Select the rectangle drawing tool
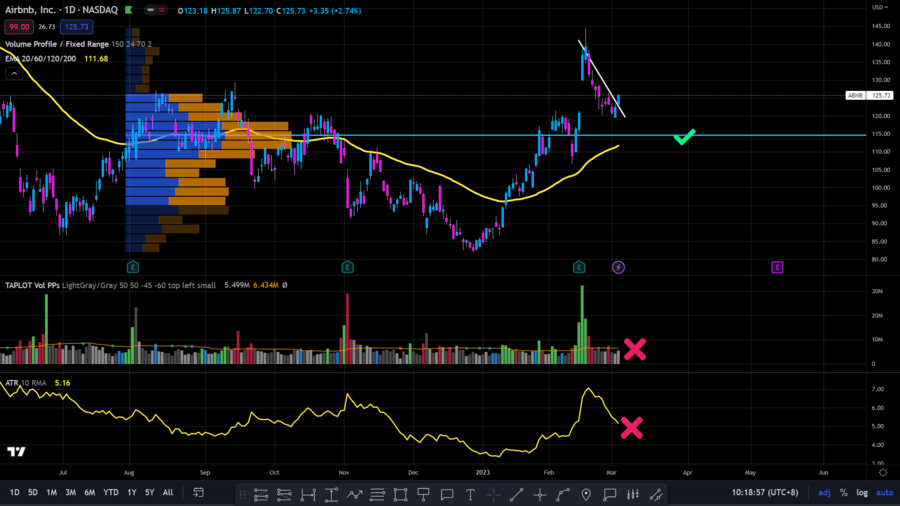 400,495
